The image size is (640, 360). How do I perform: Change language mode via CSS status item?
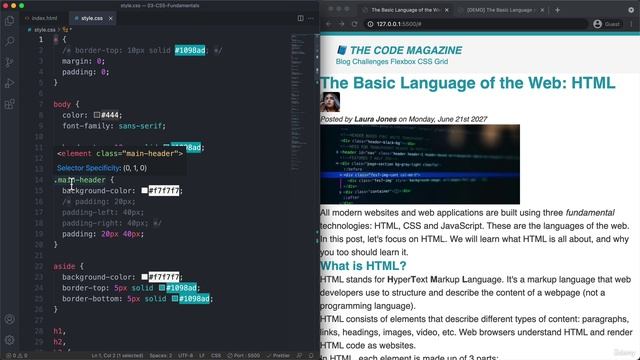(216, 356)
